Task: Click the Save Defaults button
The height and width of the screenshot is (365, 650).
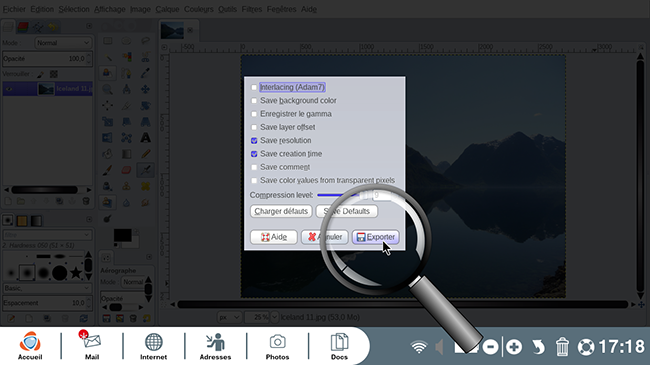Action: pos(347,211)
